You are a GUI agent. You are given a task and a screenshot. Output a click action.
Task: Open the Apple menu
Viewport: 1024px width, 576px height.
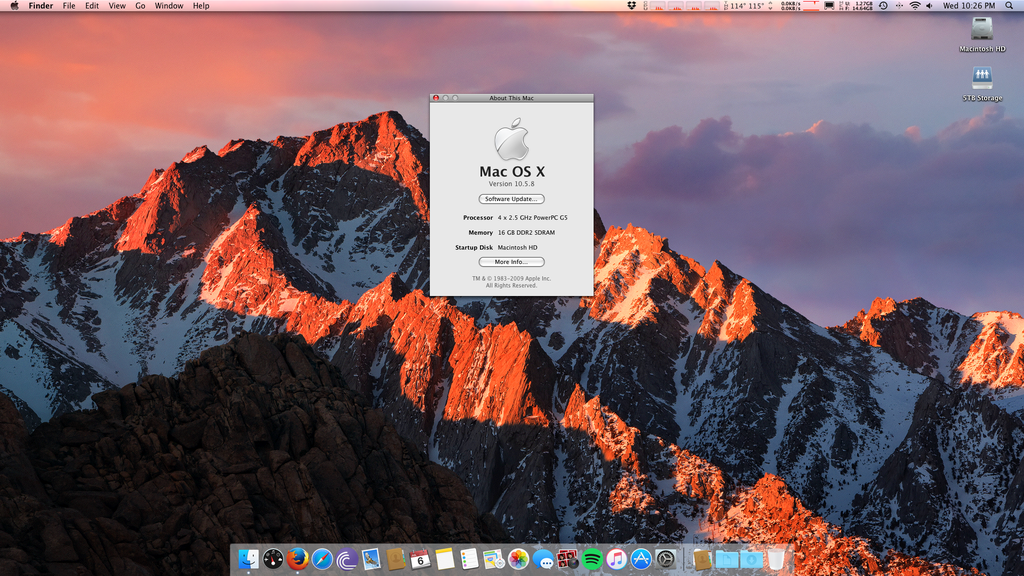tap(14, 6)
